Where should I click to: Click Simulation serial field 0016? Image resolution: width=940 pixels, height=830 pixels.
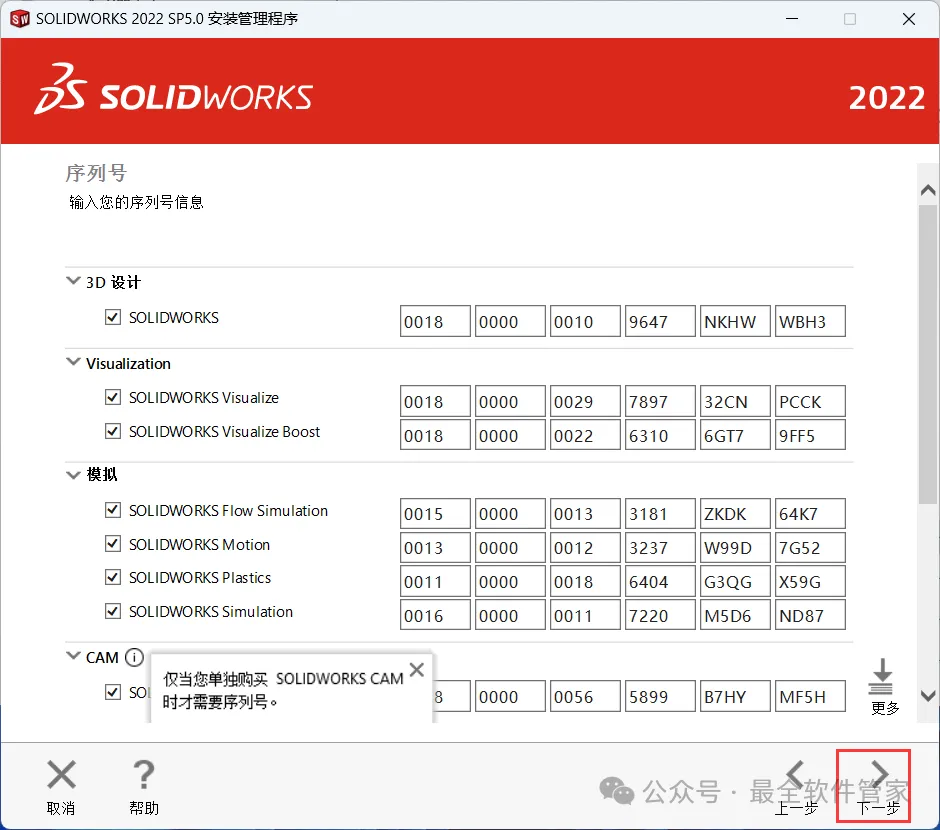point(435,615)
